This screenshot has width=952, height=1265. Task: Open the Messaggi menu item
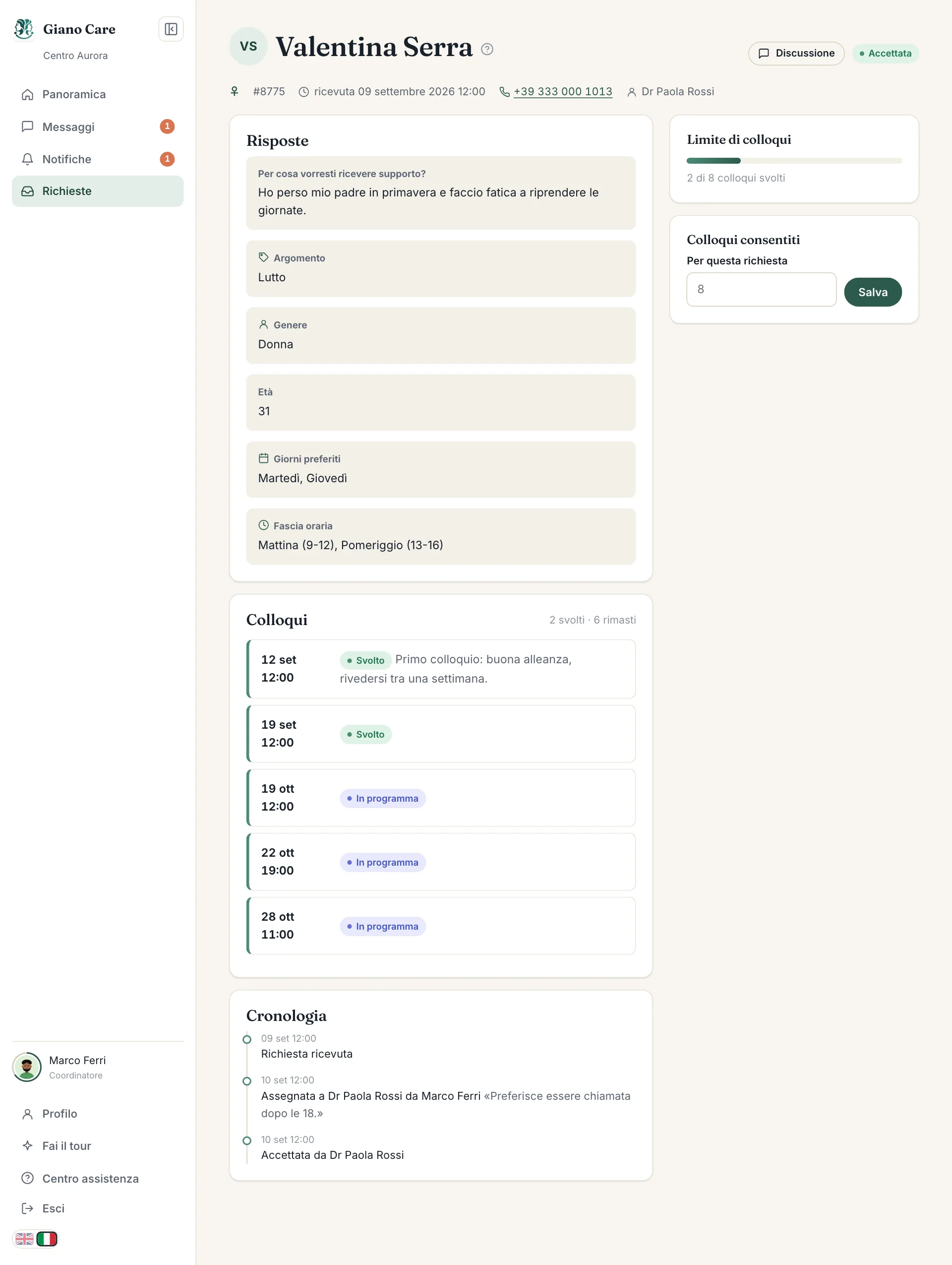pyautogui.click(x=98, y=126)
